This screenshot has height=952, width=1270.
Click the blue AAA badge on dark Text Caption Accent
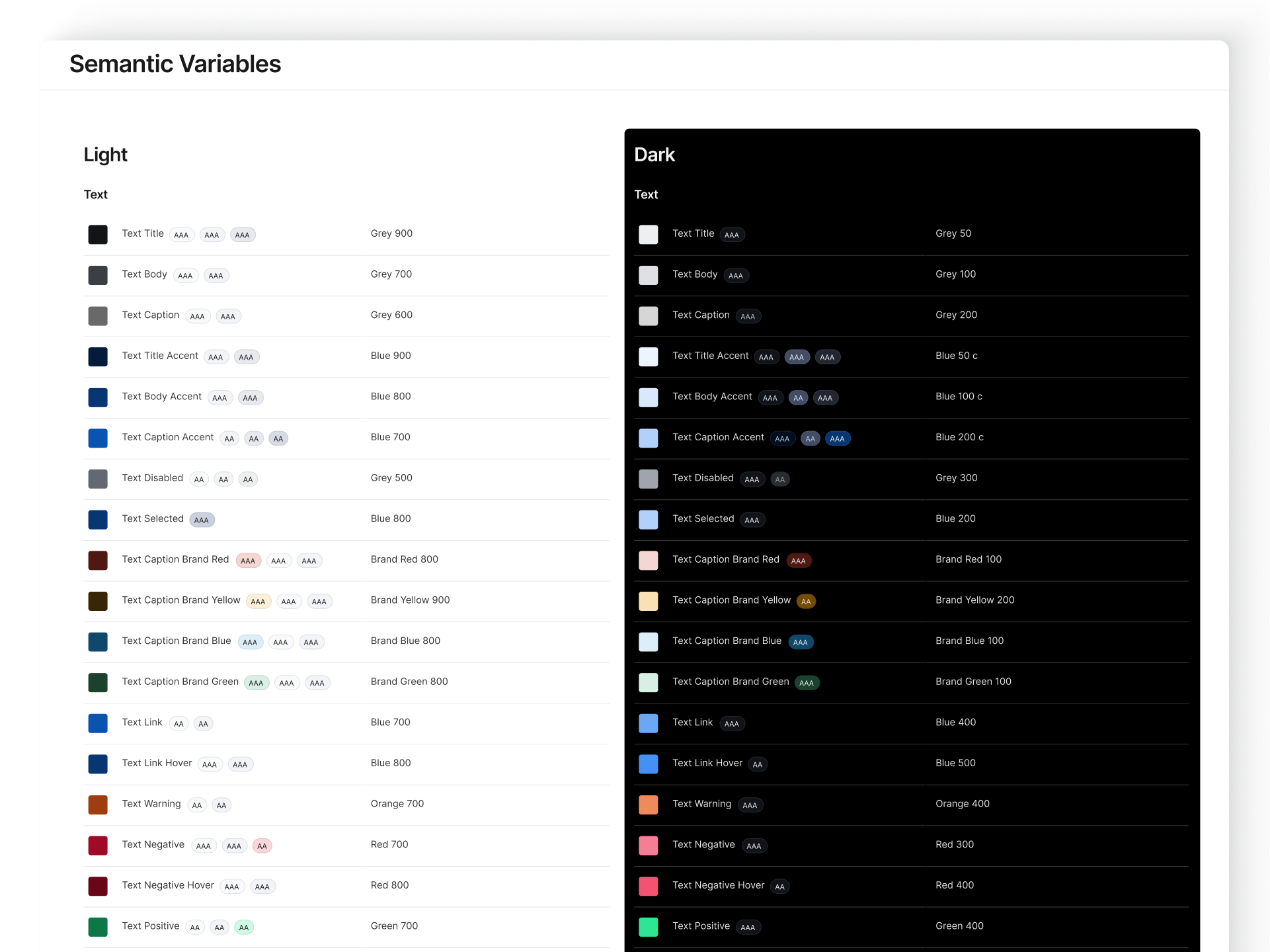point(837,439)
